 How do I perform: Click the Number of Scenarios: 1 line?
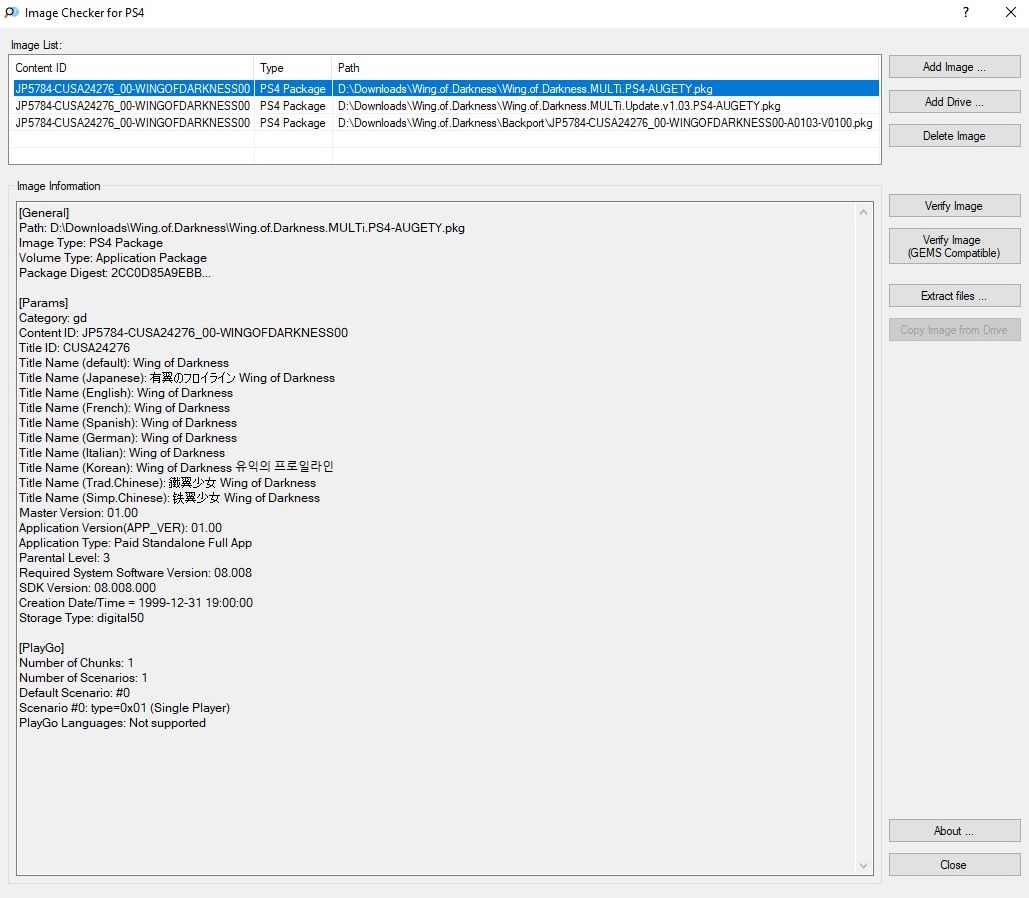click(83, 678)
